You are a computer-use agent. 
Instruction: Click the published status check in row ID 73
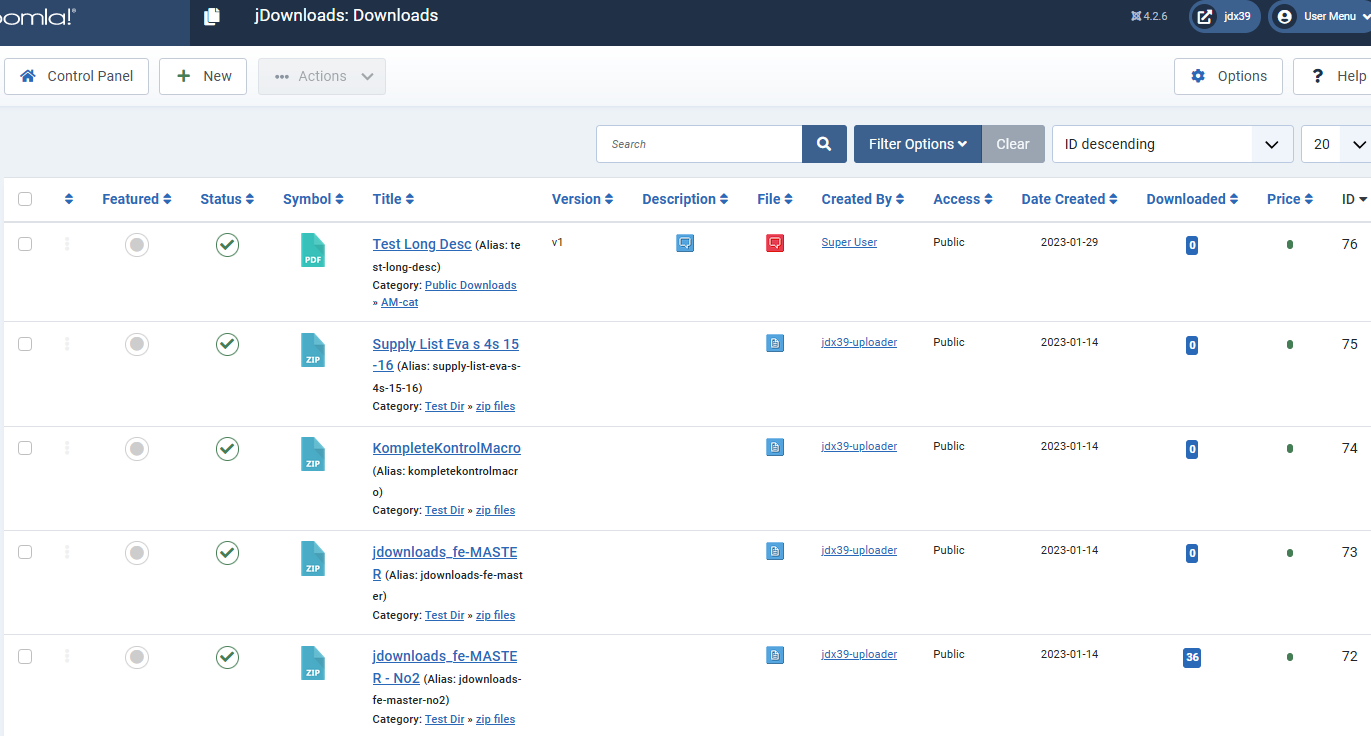[228, 553]
